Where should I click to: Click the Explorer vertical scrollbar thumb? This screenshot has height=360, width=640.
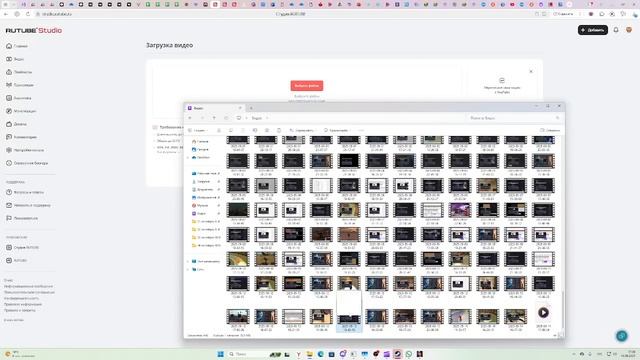(563, 309)
